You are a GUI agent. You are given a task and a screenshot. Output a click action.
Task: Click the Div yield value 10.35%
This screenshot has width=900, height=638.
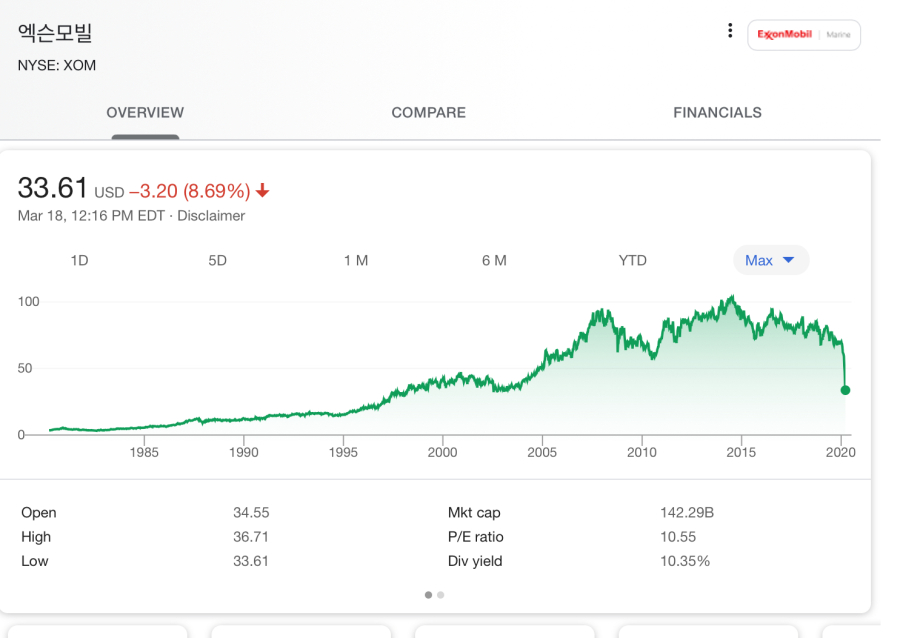click(685, 561)
